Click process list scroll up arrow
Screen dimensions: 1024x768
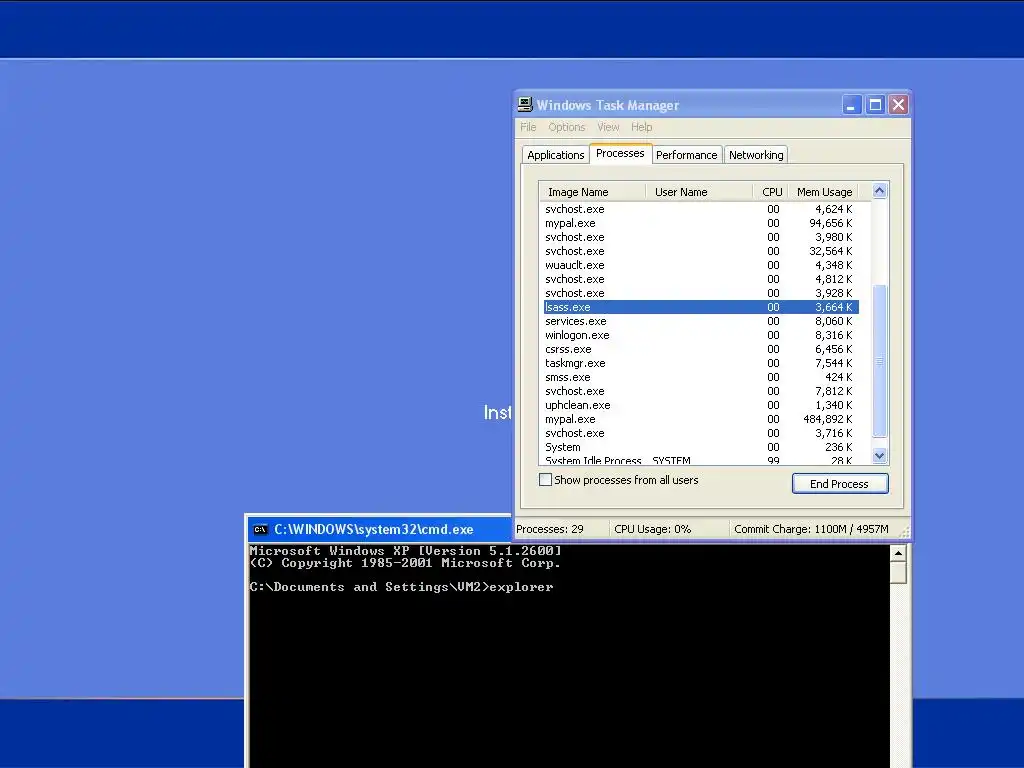tap(880, 191)
